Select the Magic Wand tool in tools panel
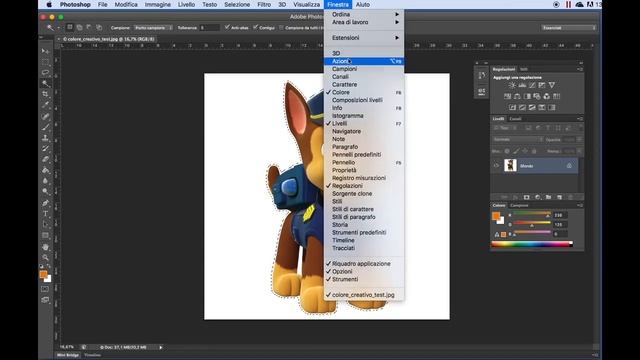The image size is (640, 360). point(45,83)
